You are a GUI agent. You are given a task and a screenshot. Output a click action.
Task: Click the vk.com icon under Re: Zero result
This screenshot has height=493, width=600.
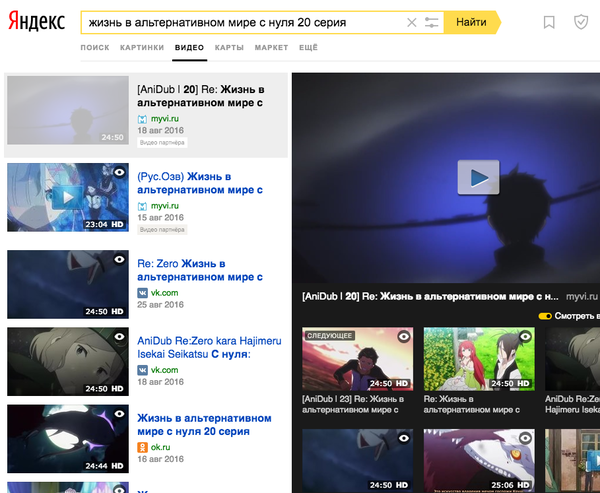[142, 291]
